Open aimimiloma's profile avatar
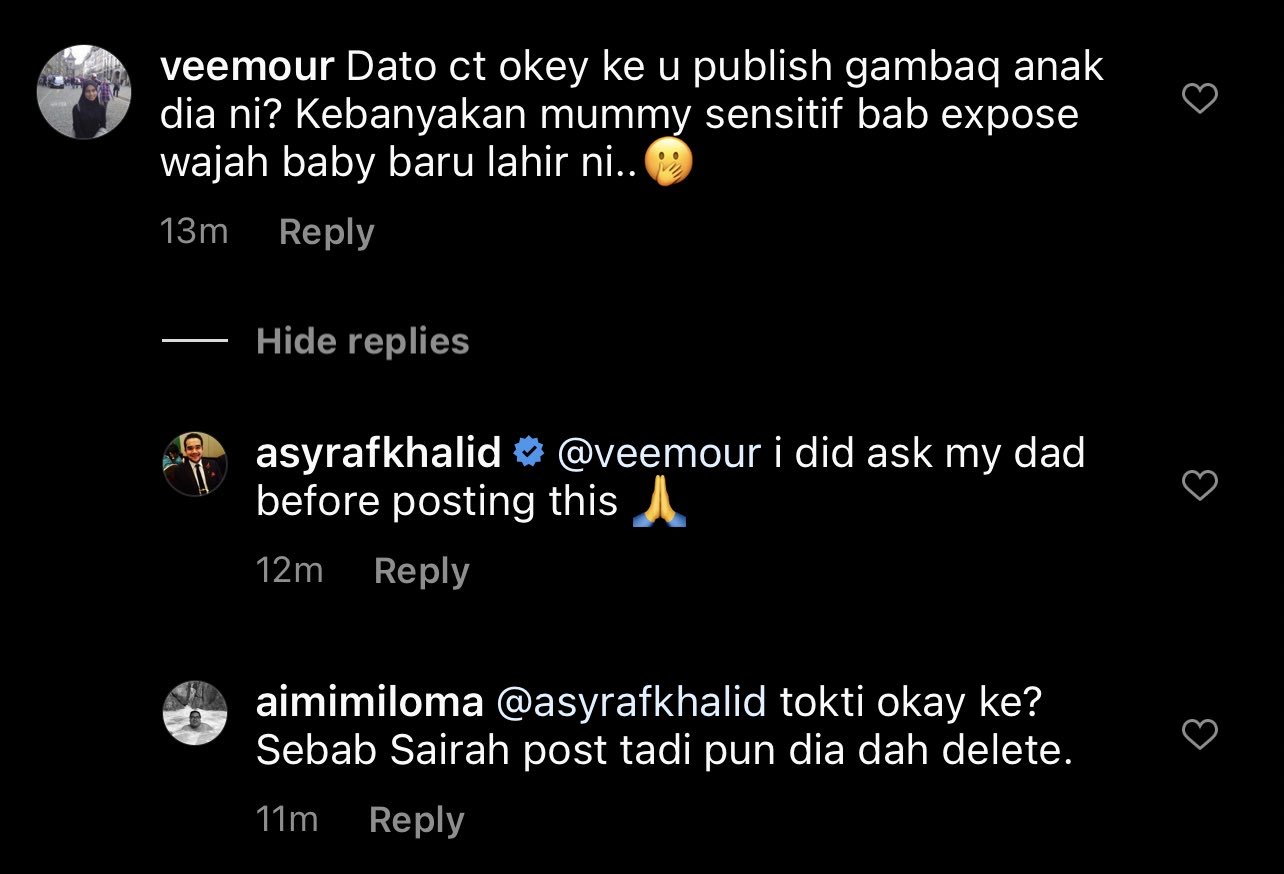This screenshot has width=1284, height=874. [x=195, y=713]
